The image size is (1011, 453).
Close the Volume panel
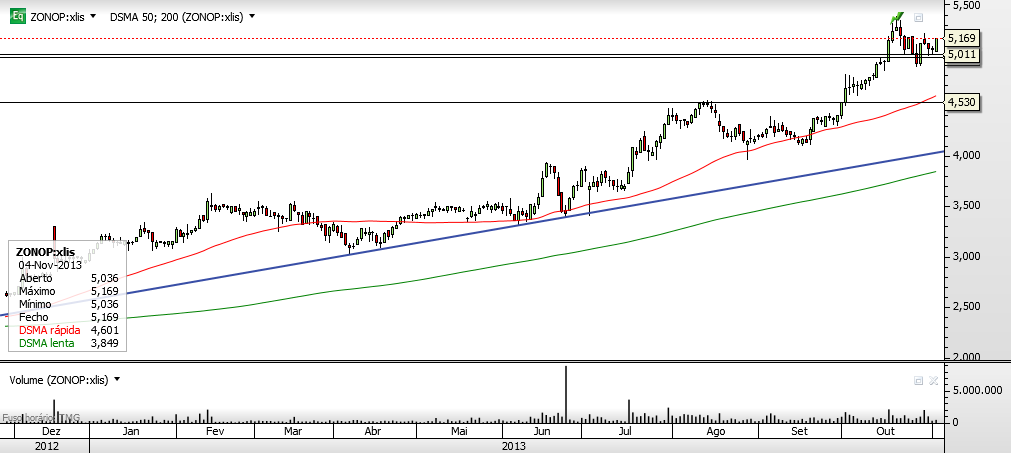tap(933, 381)
